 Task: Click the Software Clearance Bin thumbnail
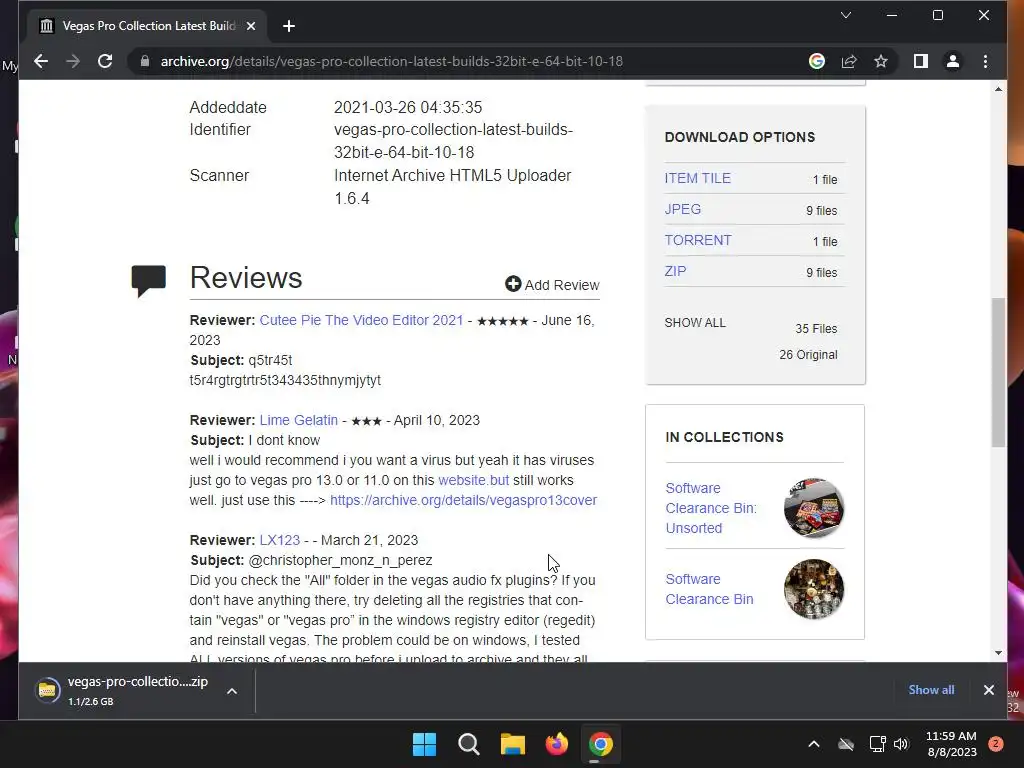(814, 589)
